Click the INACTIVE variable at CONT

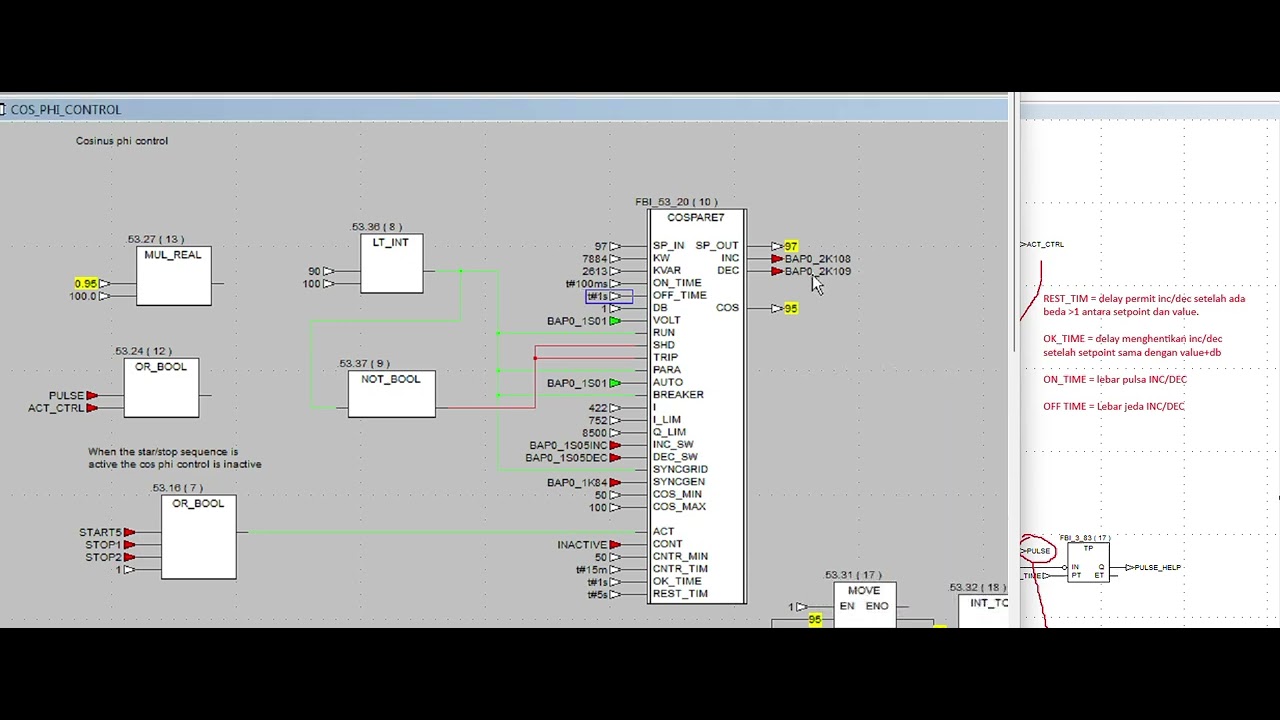[582, 545]
